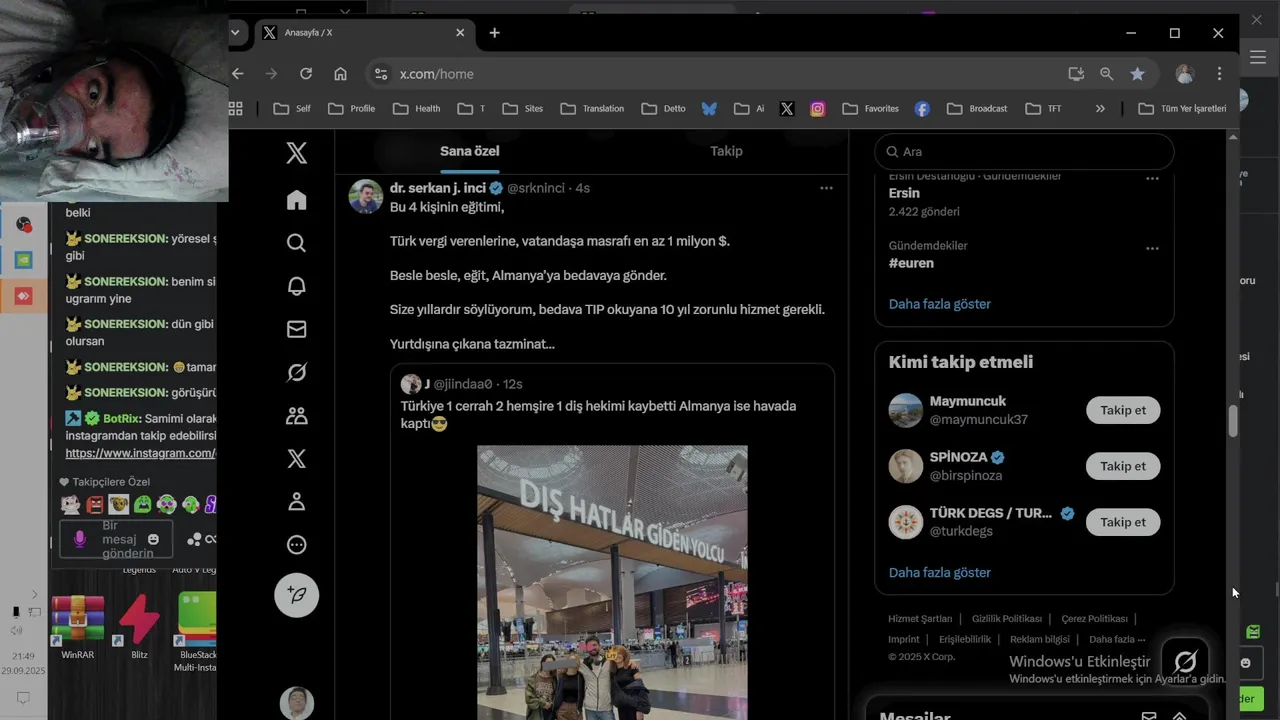
Task: Open floating Grok button near Messages panel
Action: tap(1185, 662)
